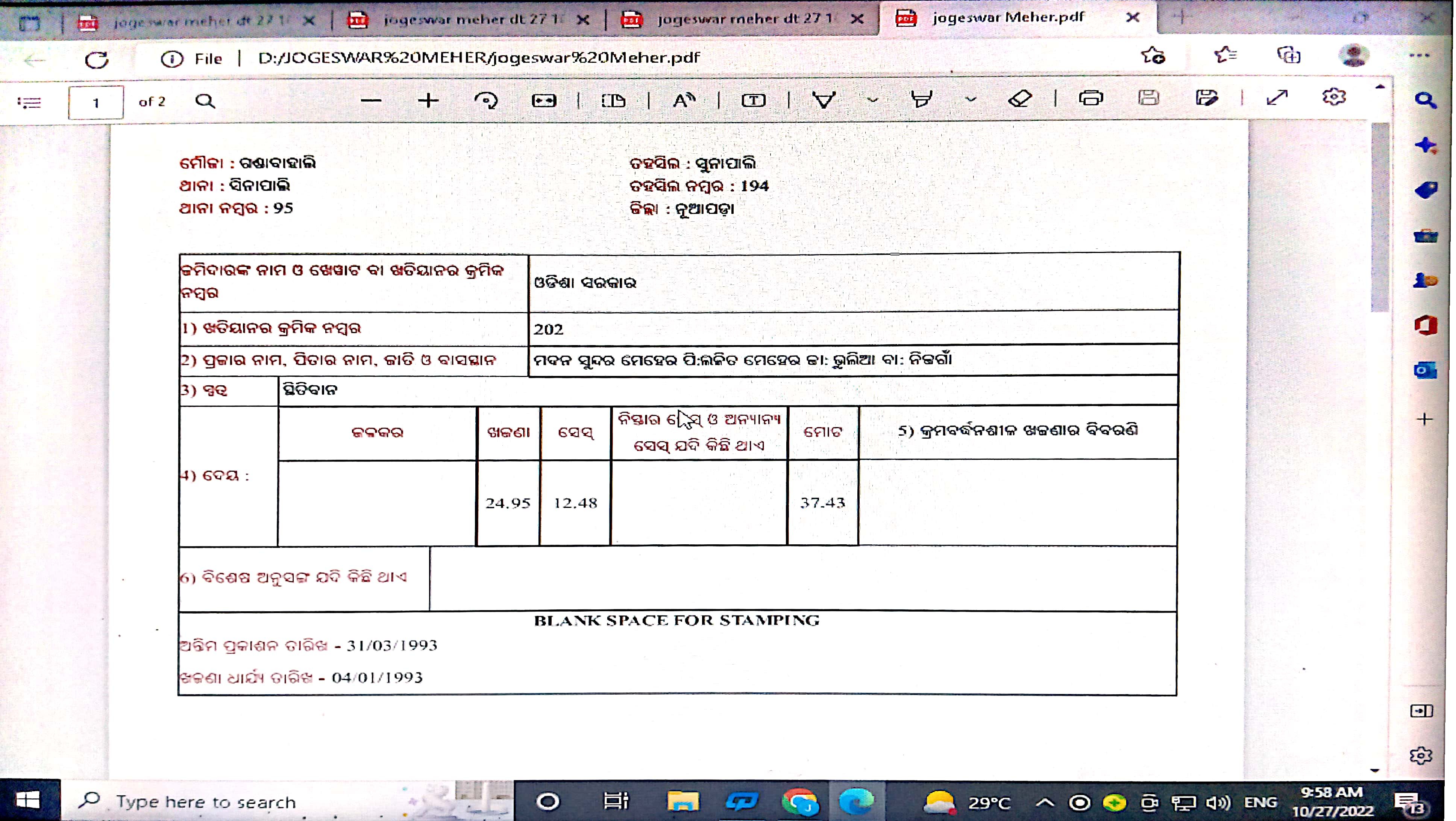Click the Fit to width icon
The width and height of the screenshot is (1456, 821).
(544, 101)
